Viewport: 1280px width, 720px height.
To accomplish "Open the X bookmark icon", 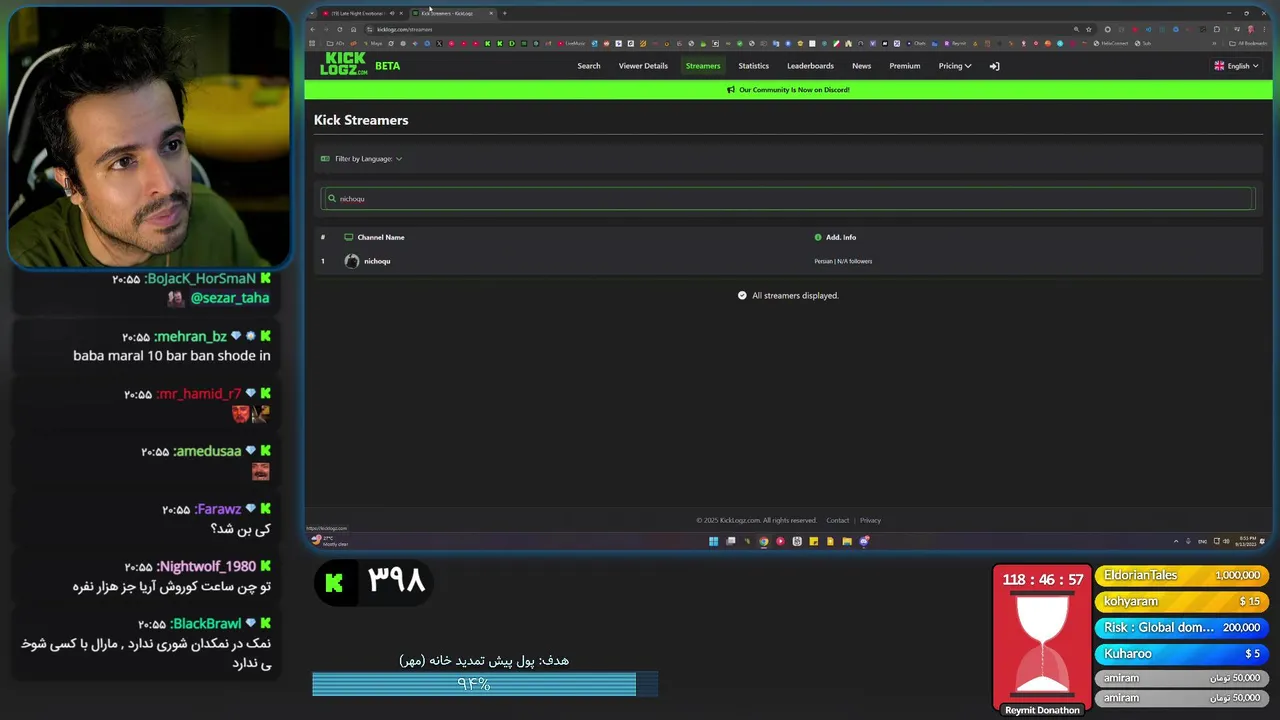I will tap(439, 43).
